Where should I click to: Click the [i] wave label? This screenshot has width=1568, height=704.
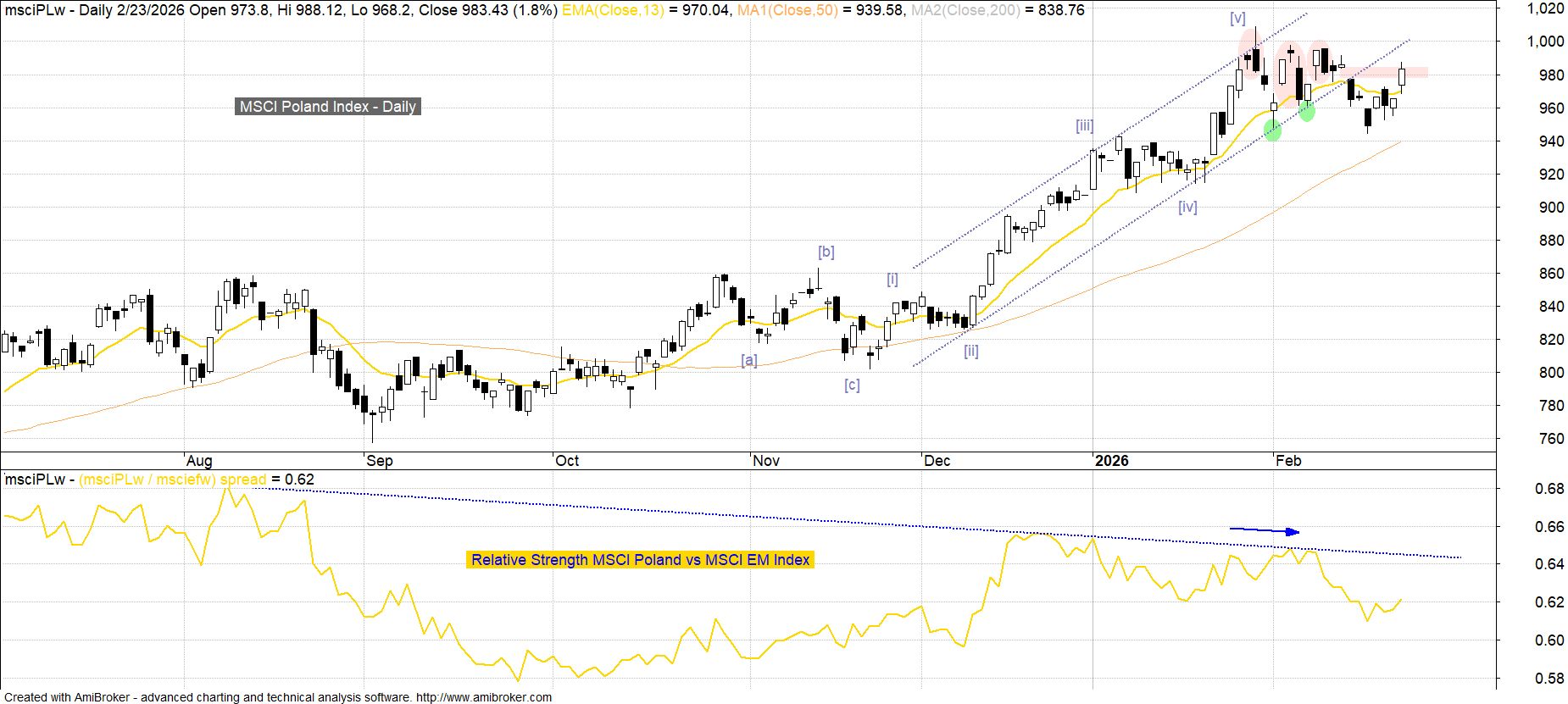click(892, 279)
